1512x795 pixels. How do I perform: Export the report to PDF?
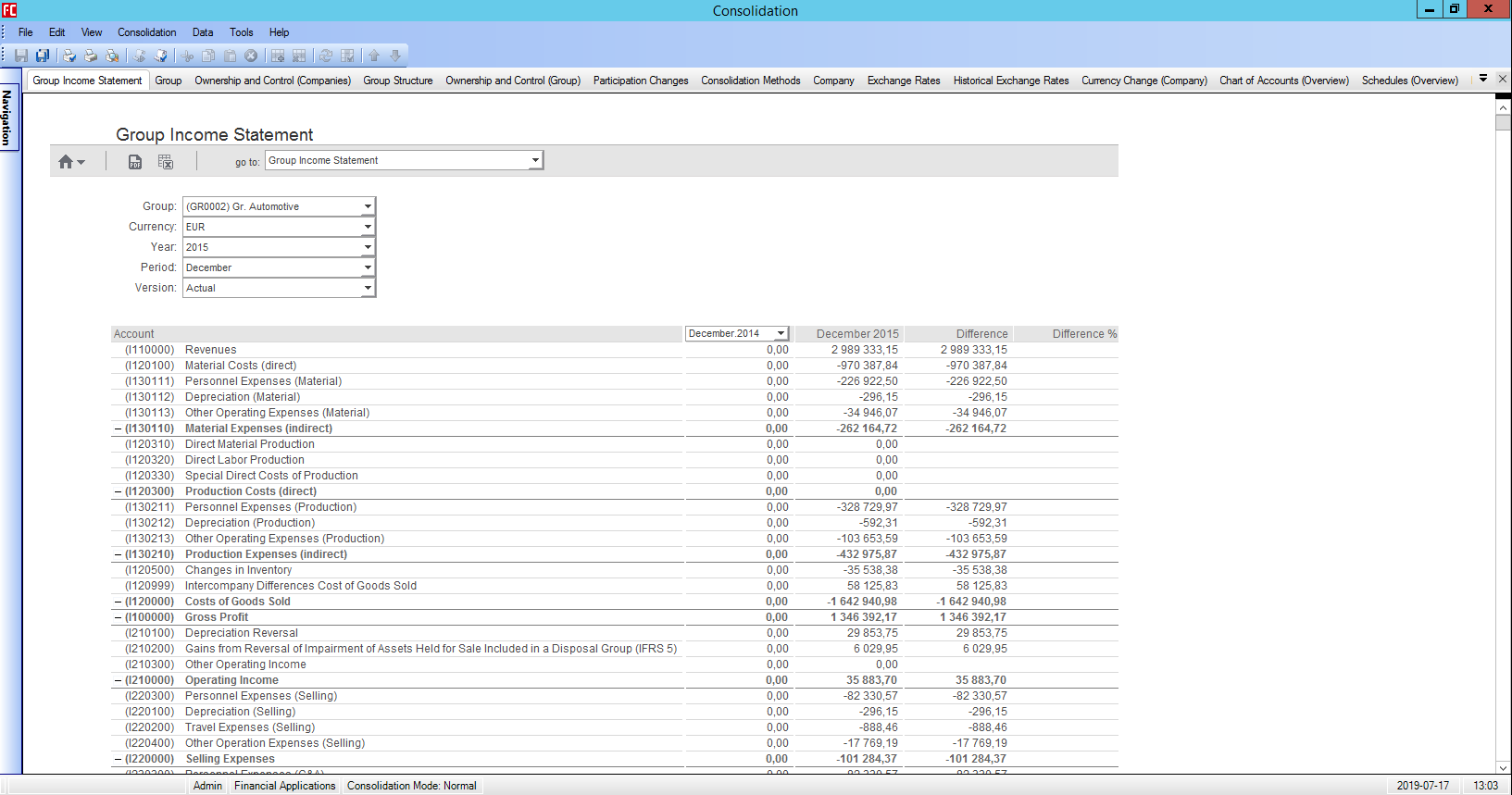[x=135, y=162]
